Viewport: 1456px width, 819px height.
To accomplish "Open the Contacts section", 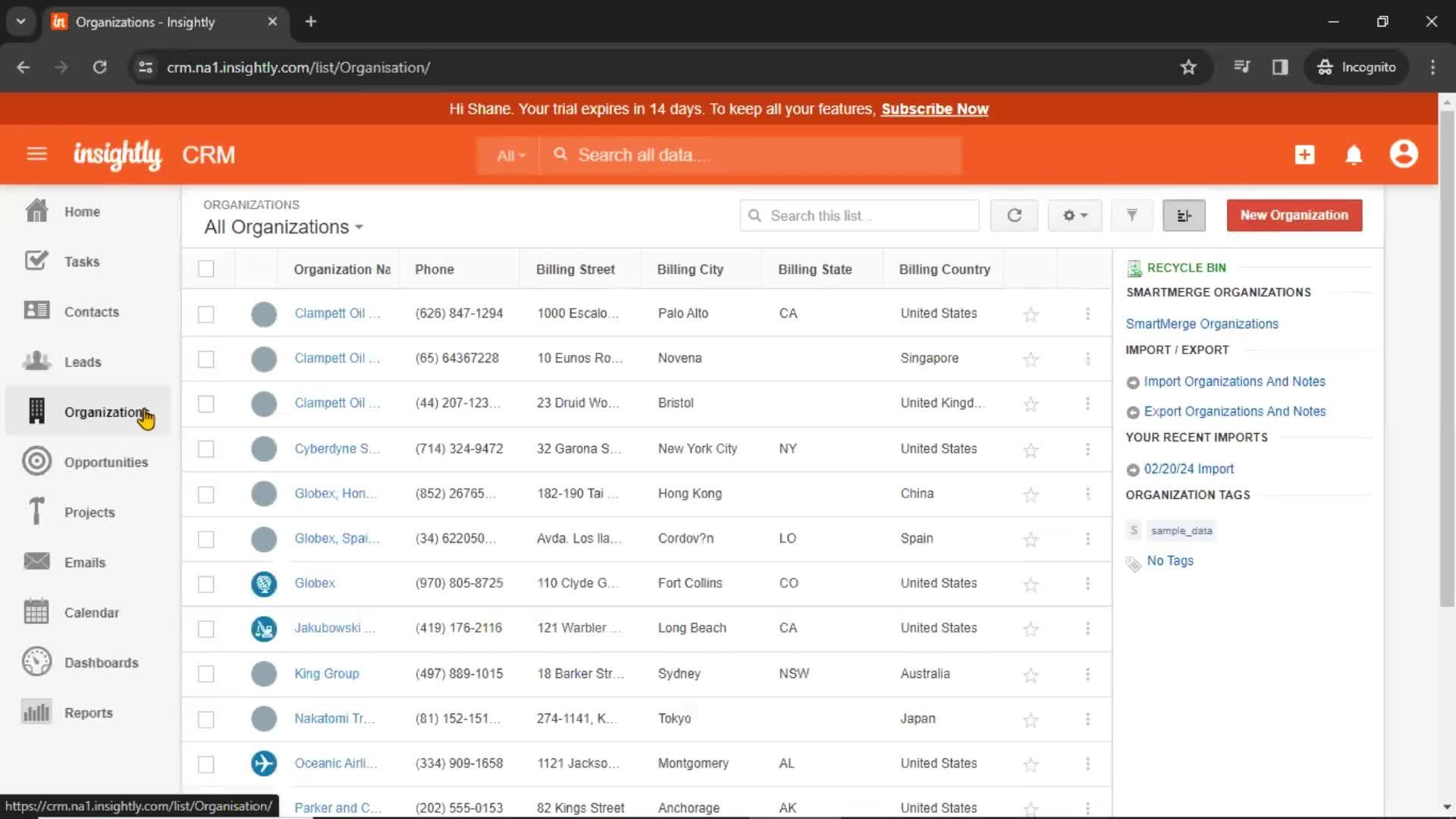I will (91, 311).
